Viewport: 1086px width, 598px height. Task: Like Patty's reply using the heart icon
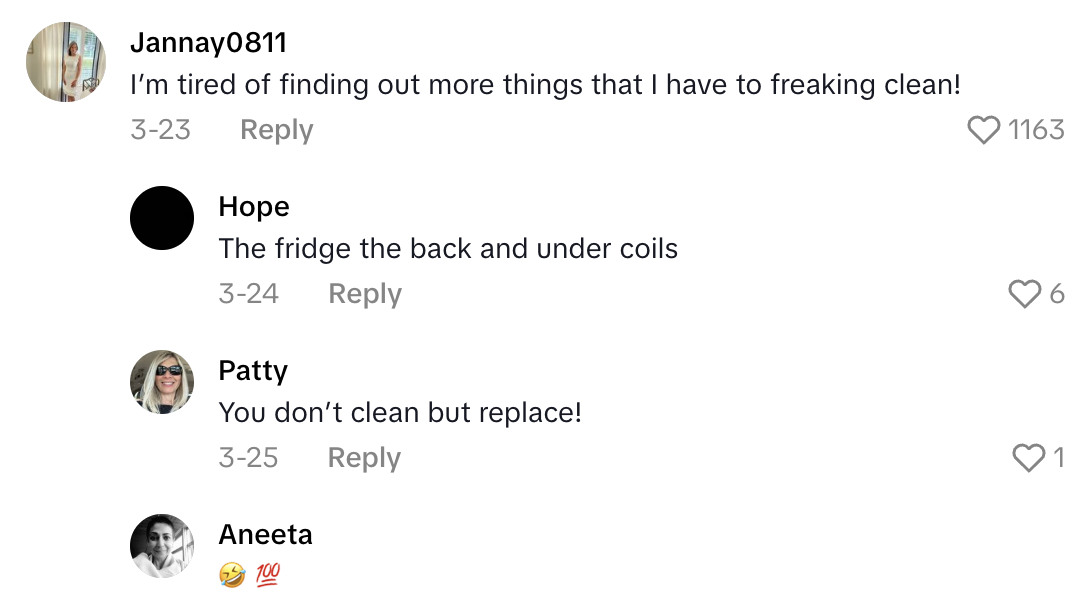[x=1028, y=458]
